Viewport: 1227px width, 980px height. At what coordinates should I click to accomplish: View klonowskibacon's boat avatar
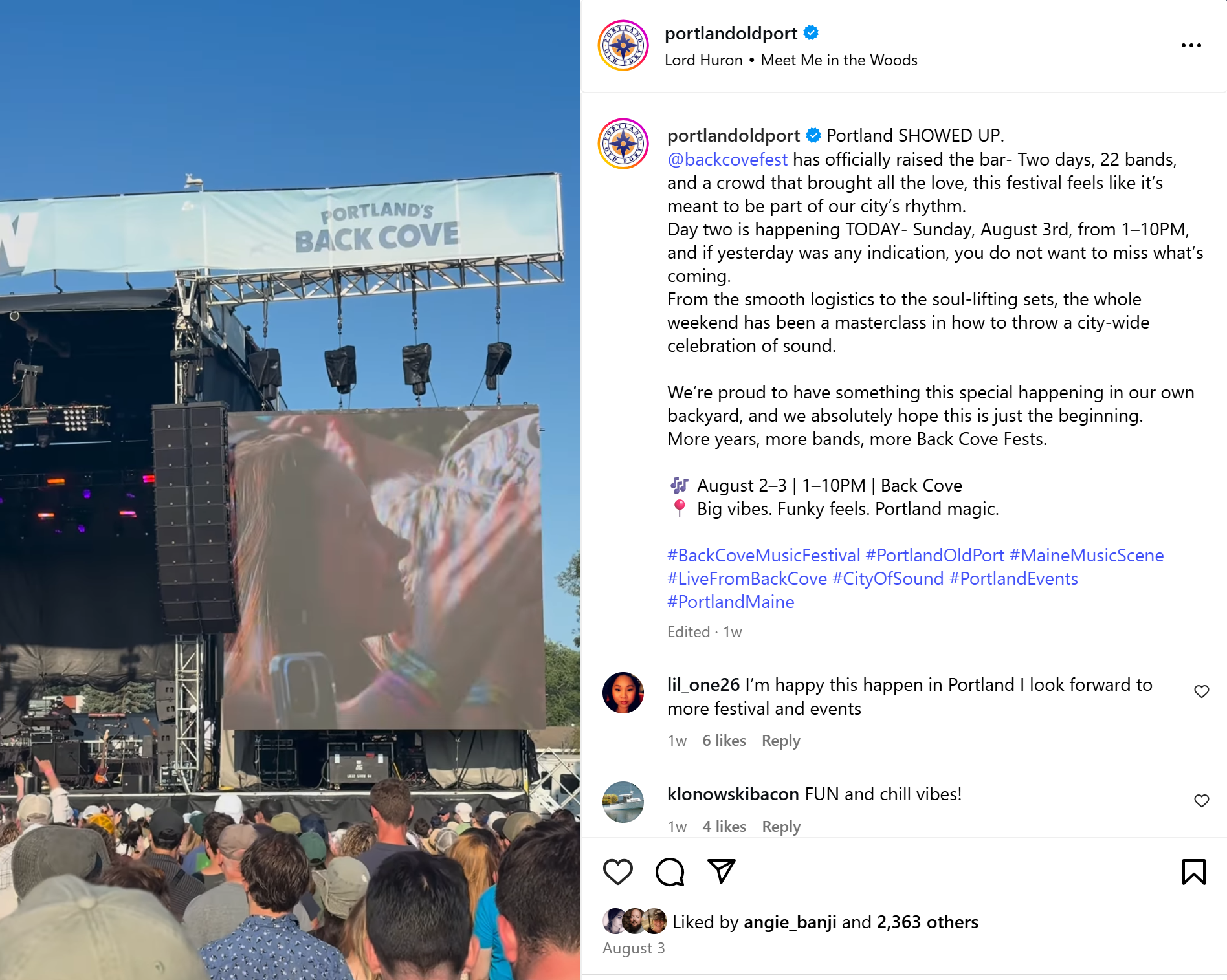pyautogui.click(x=623, y=802)
